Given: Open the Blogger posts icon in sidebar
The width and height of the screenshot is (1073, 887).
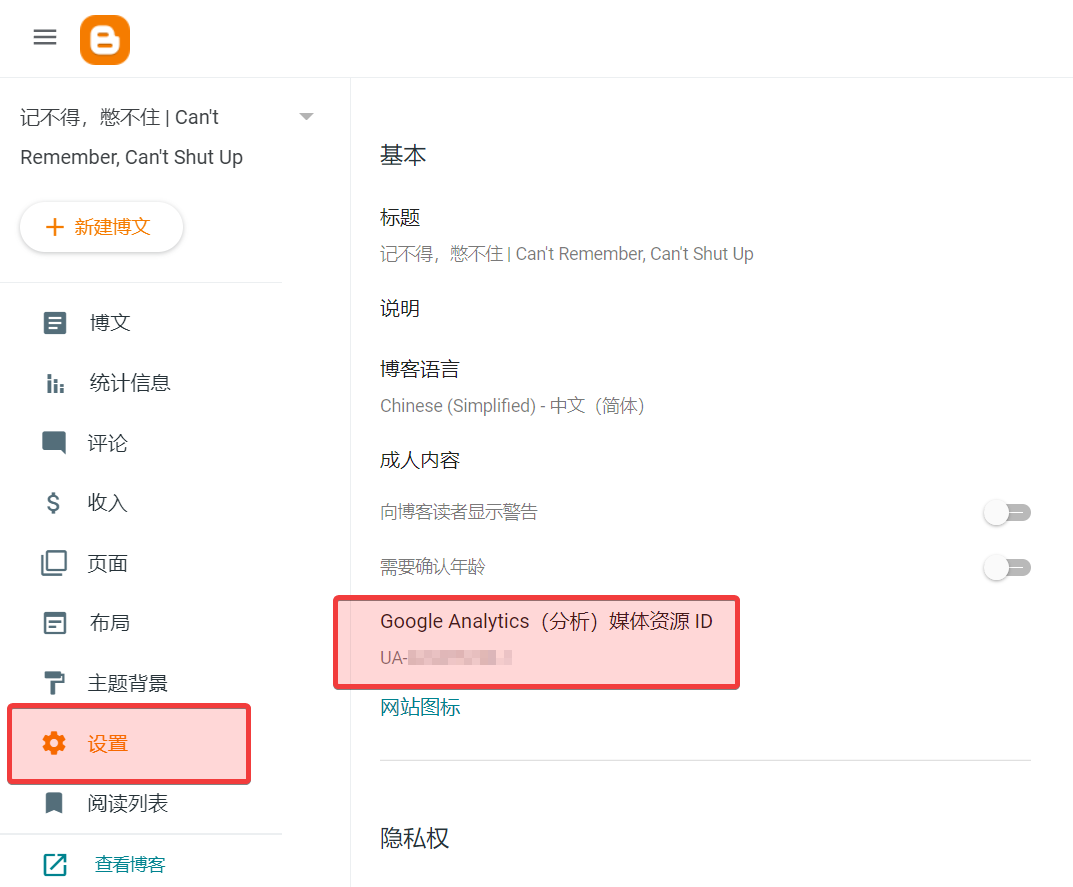Looking at the screenshot, I should (54, 322).
